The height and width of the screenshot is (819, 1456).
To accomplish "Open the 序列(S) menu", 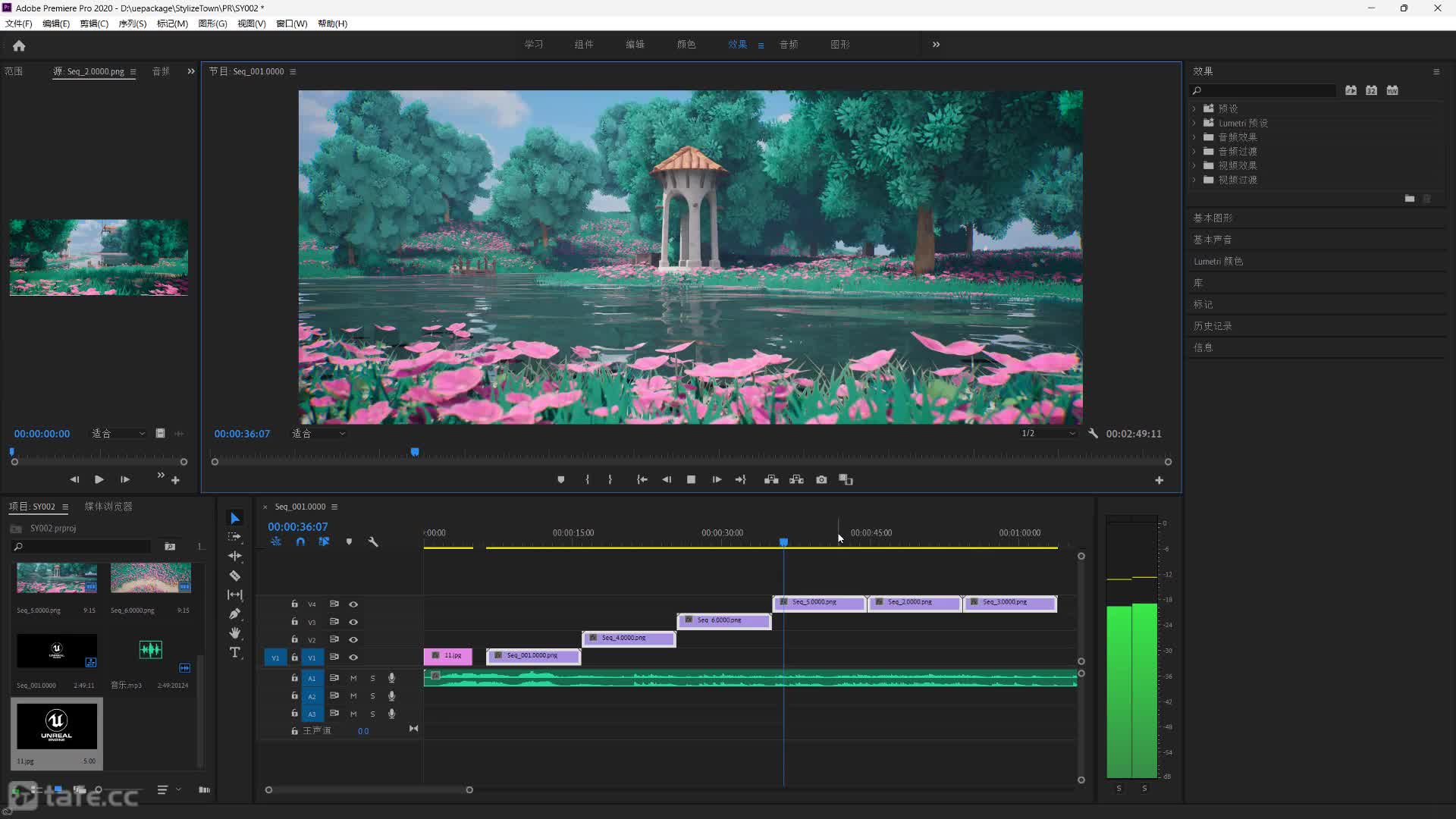I will coord(133,24).
